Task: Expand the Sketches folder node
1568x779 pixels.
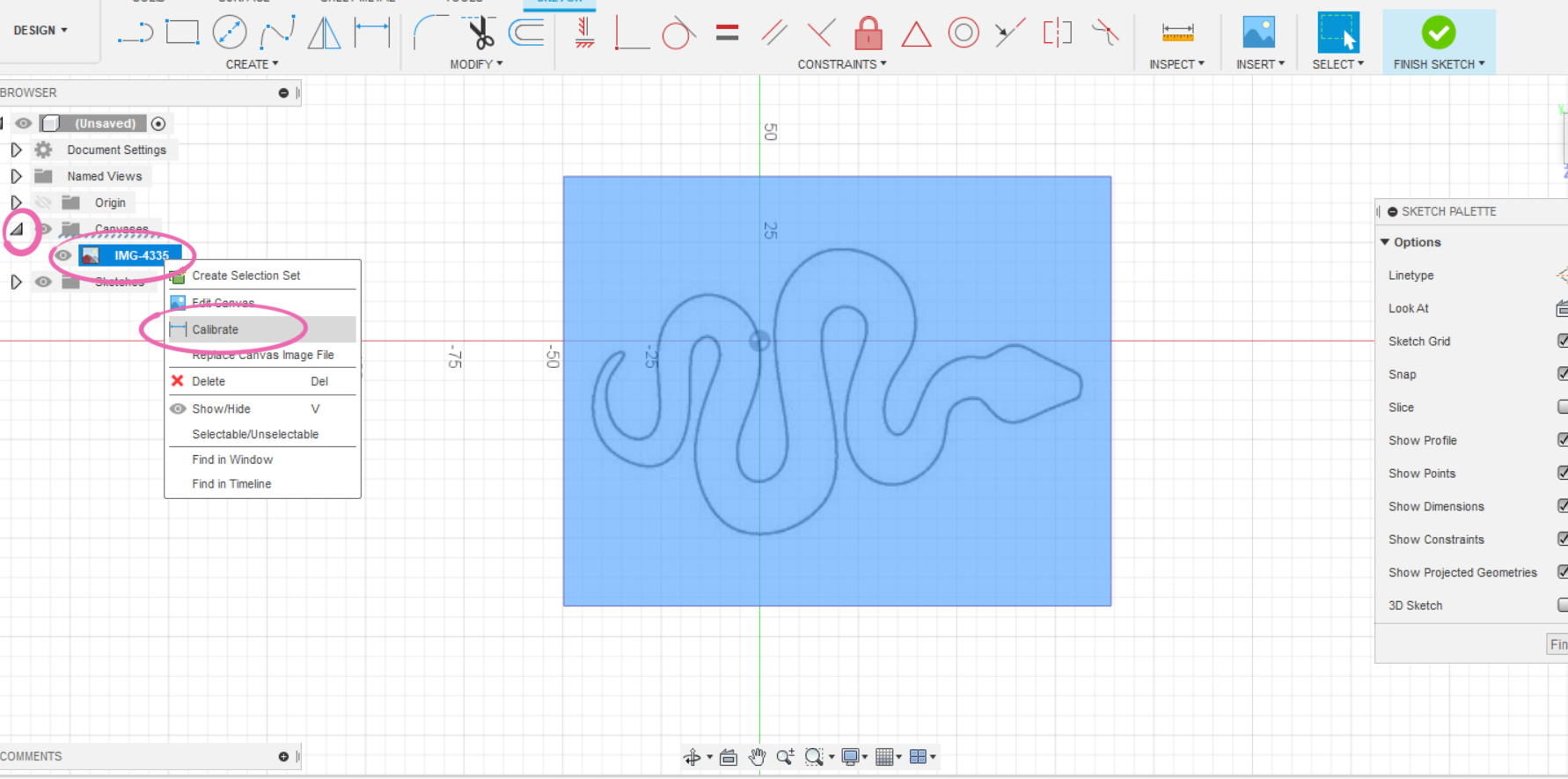Action: [16, 282]
